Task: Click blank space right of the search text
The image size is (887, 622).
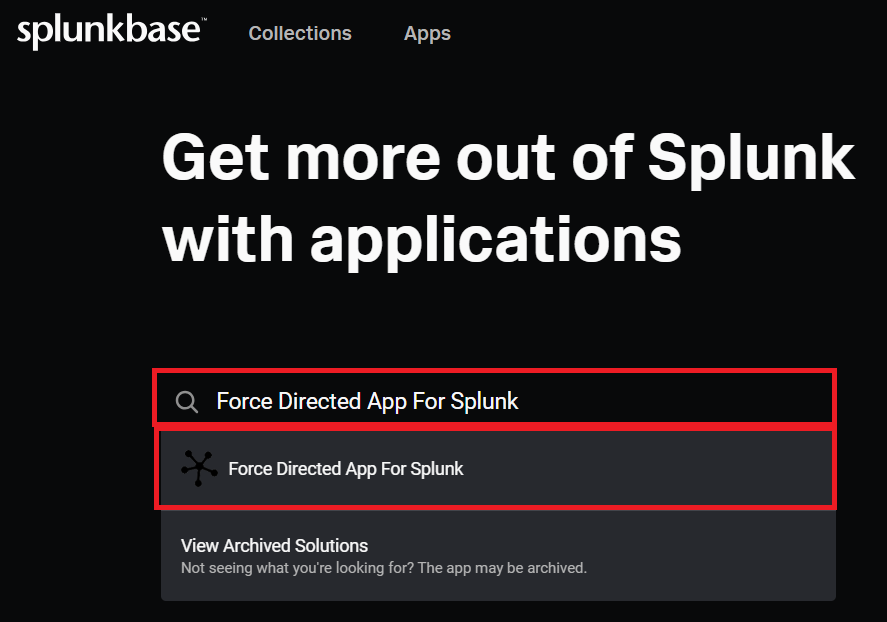Action: pyautogui.click(x=680, y=402)
